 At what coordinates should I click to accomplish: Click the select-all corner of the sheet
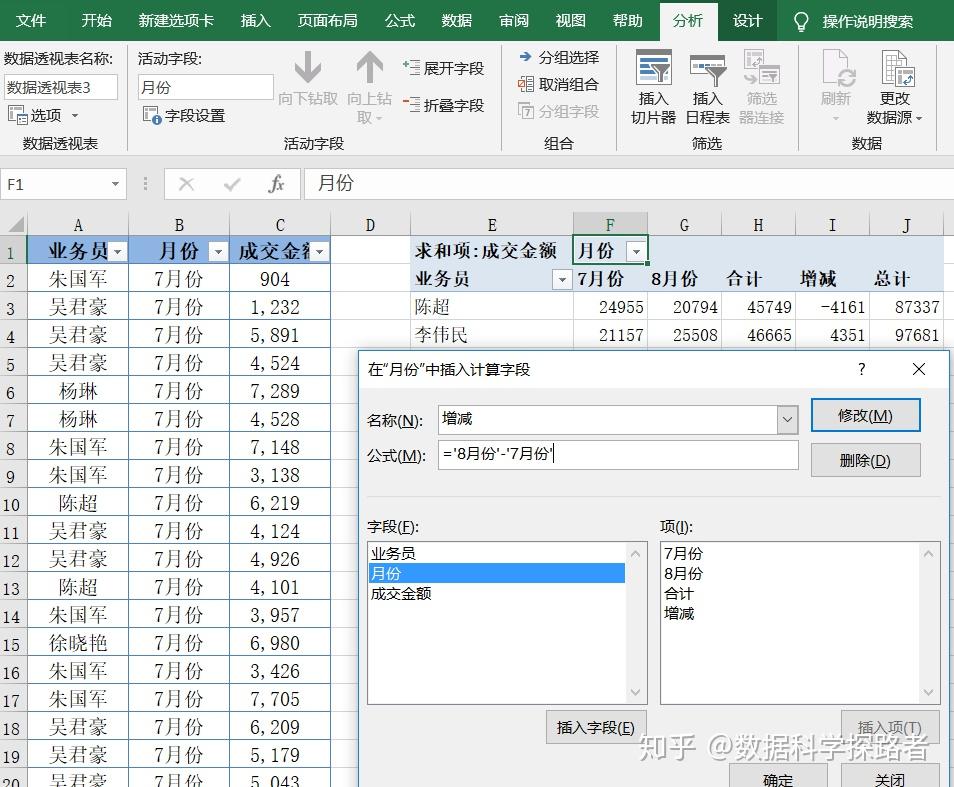tap(13, 224)
